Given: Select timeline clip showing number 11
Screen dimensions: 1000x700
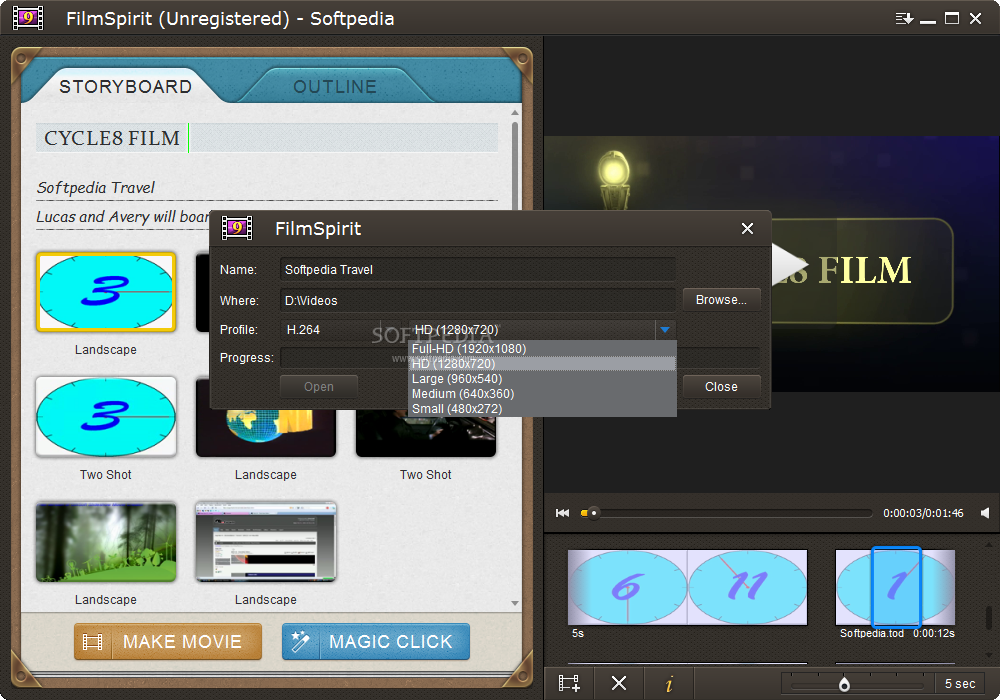Looking at the screenshot, I should pos(747,587).
